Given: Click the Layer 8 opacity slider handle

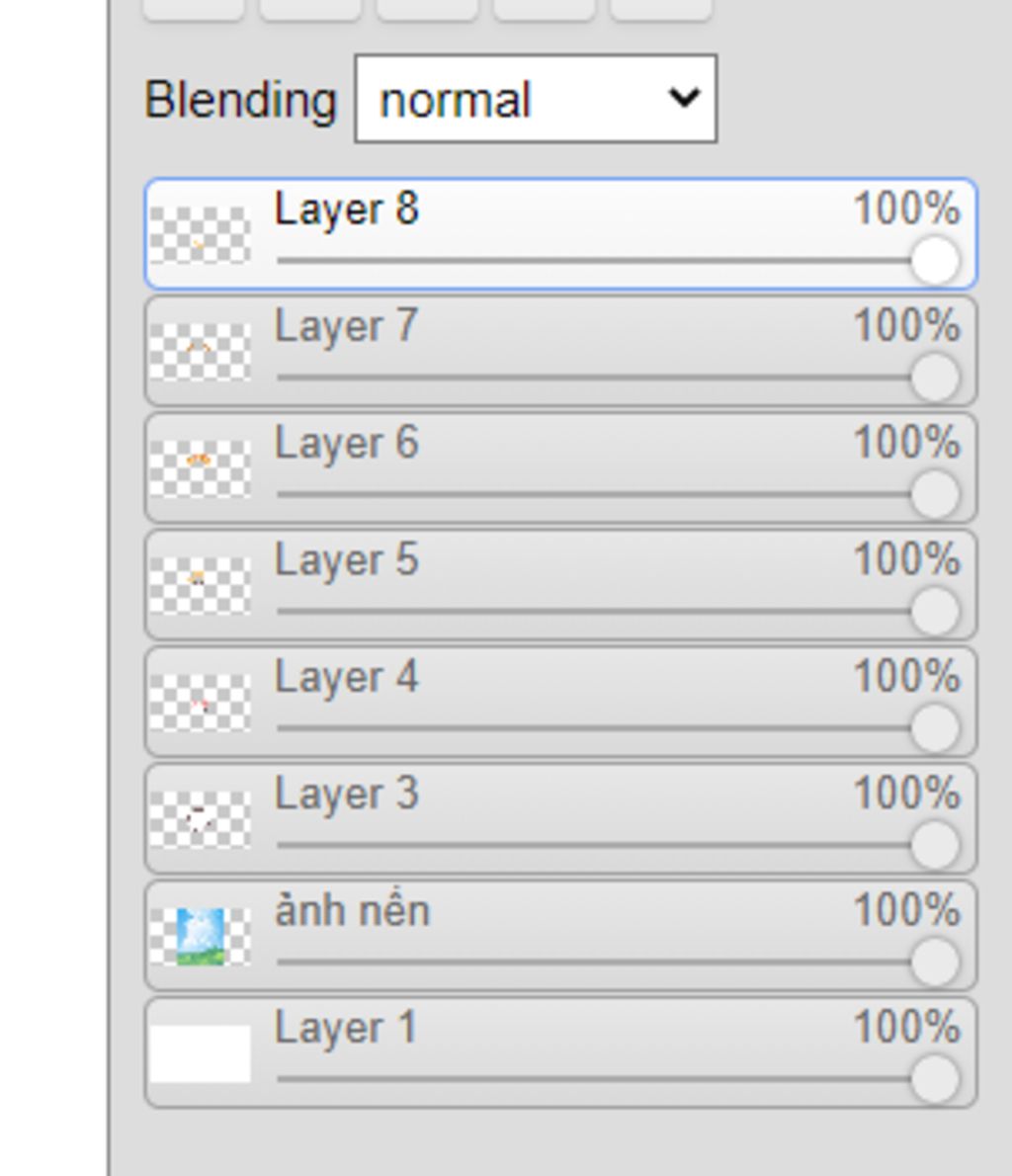Looking at the screenshot, I should [x=934, y=261].
